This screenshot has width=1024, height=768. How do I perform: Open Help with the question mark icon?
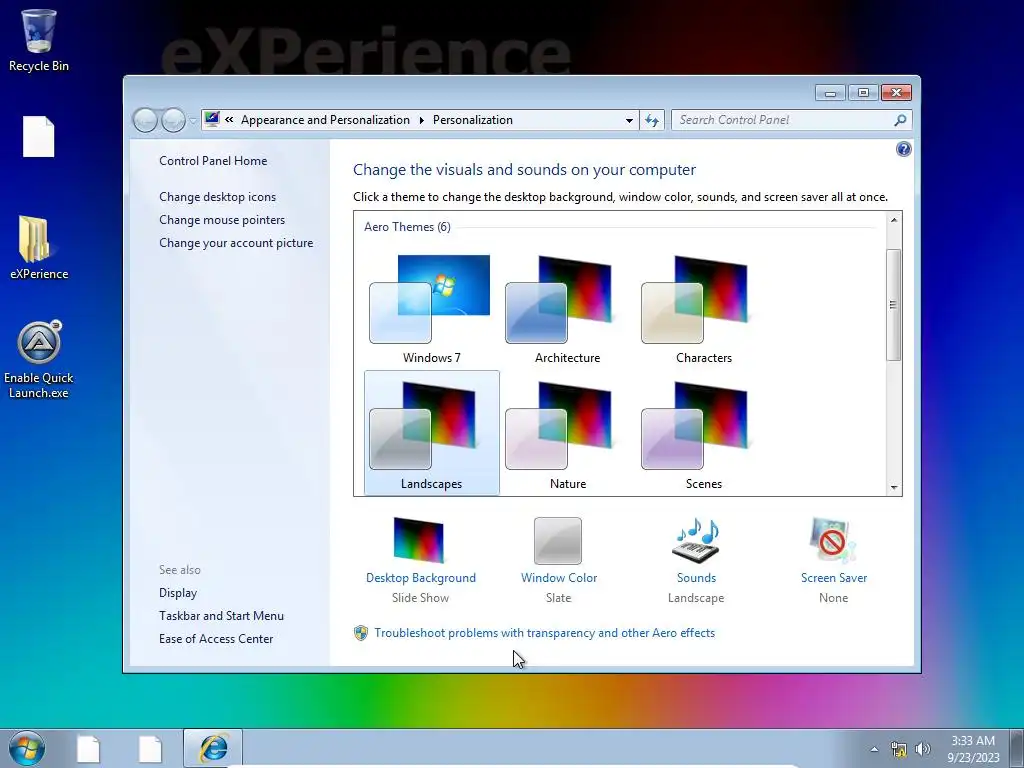[x=903, y=149]
